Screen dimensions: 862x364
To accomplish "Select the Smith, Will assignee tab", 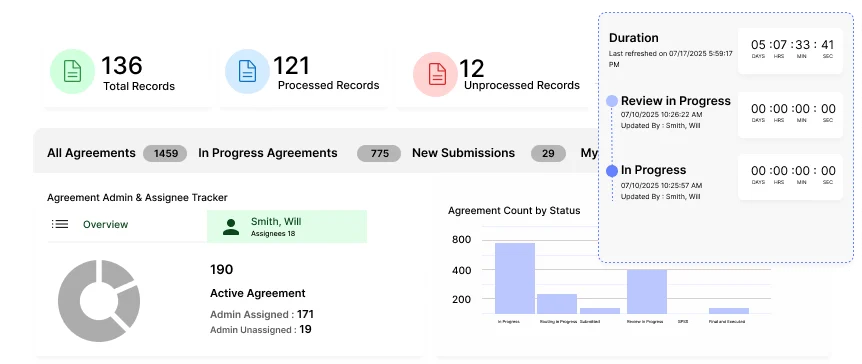I will [287, 226].
